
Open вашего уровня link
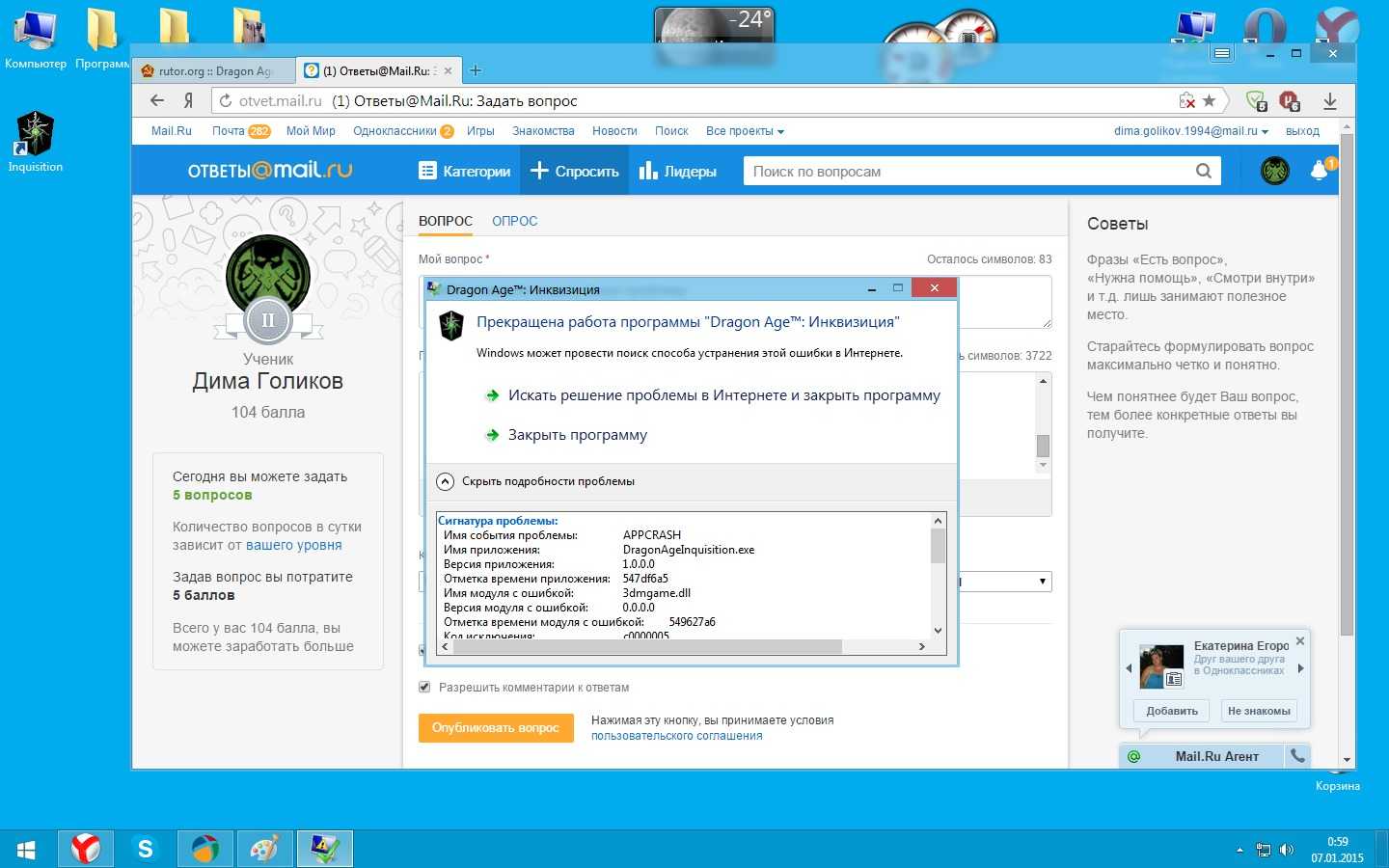click(294, 545)
